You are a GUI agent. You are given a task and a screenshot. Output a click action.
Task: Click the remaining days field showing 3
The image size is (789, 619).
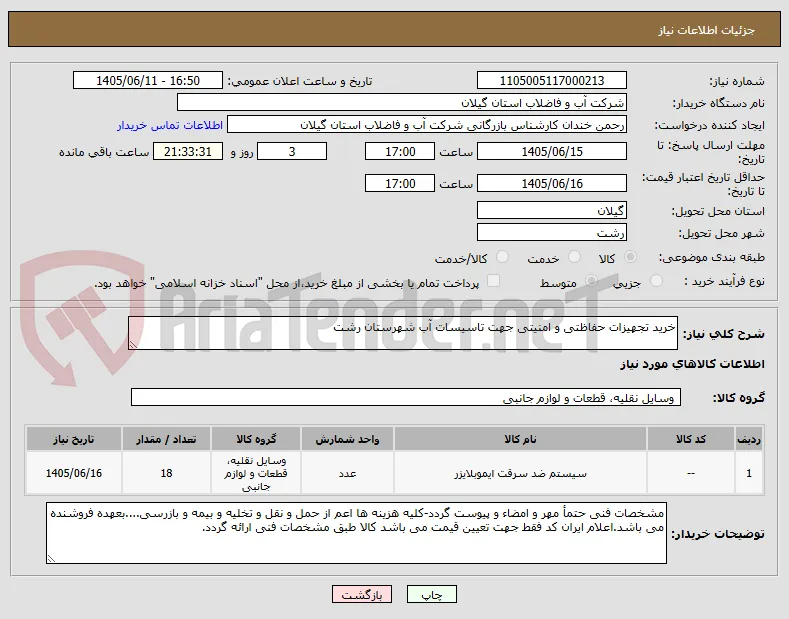pyautogui.click(x=292, y=151)
